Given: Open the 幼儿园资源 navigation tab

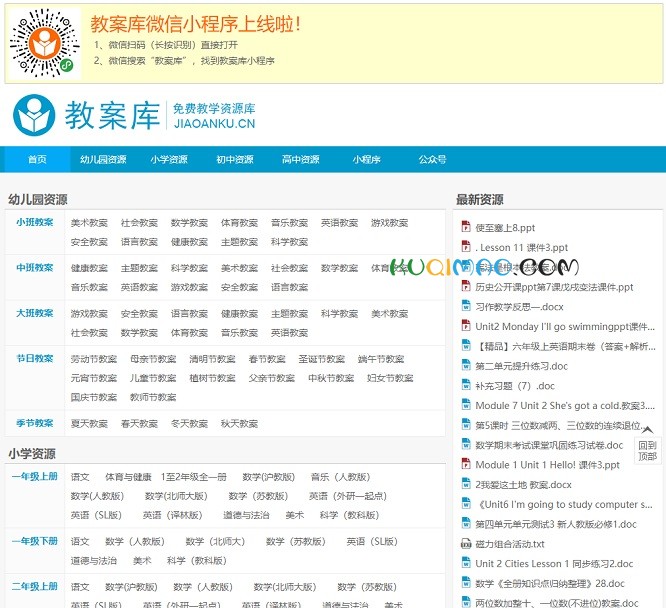Looking at the screenshot, I should [103, 159].
